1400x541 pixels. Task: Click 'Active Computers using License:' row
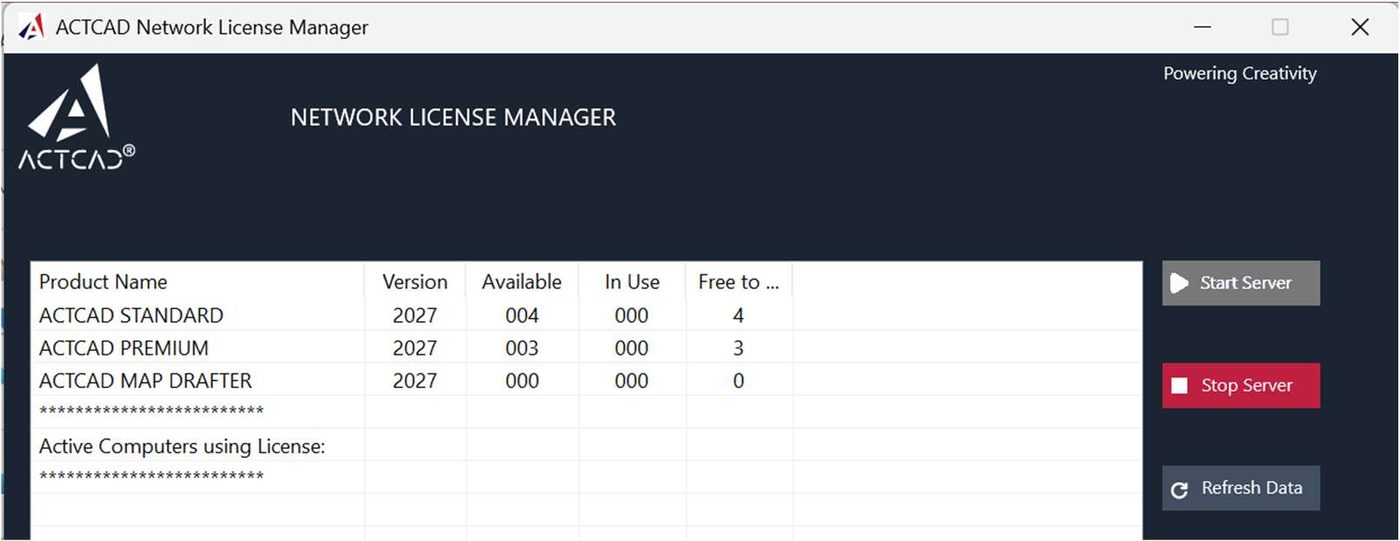586,446
